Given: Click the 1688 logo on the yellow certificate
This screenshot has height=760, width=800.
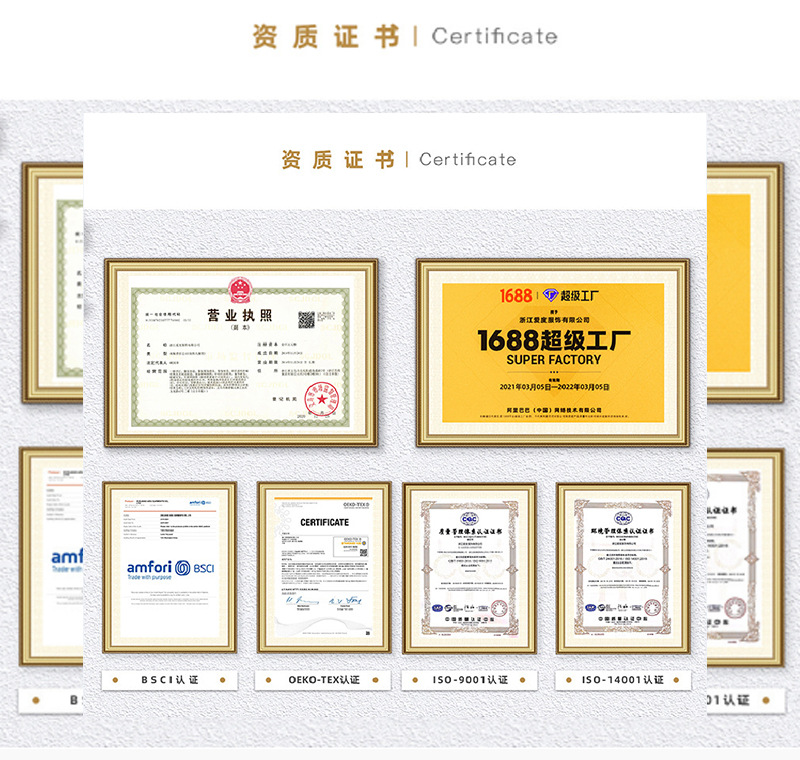Looking at the screenshot, I should tap(515, 295).
